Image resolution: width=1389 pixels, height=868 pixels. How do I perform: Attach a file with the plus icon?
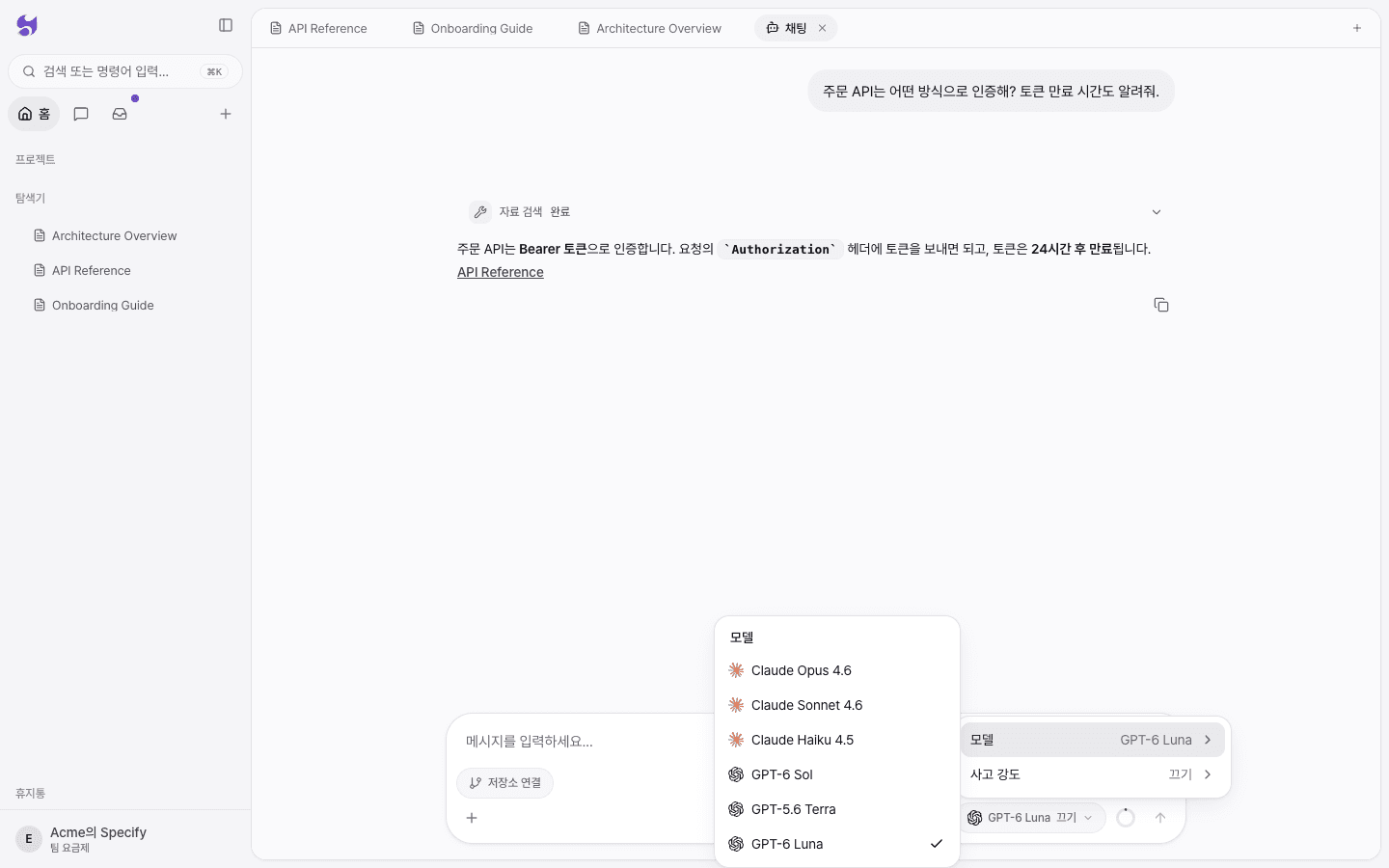[x=472, y=818]
